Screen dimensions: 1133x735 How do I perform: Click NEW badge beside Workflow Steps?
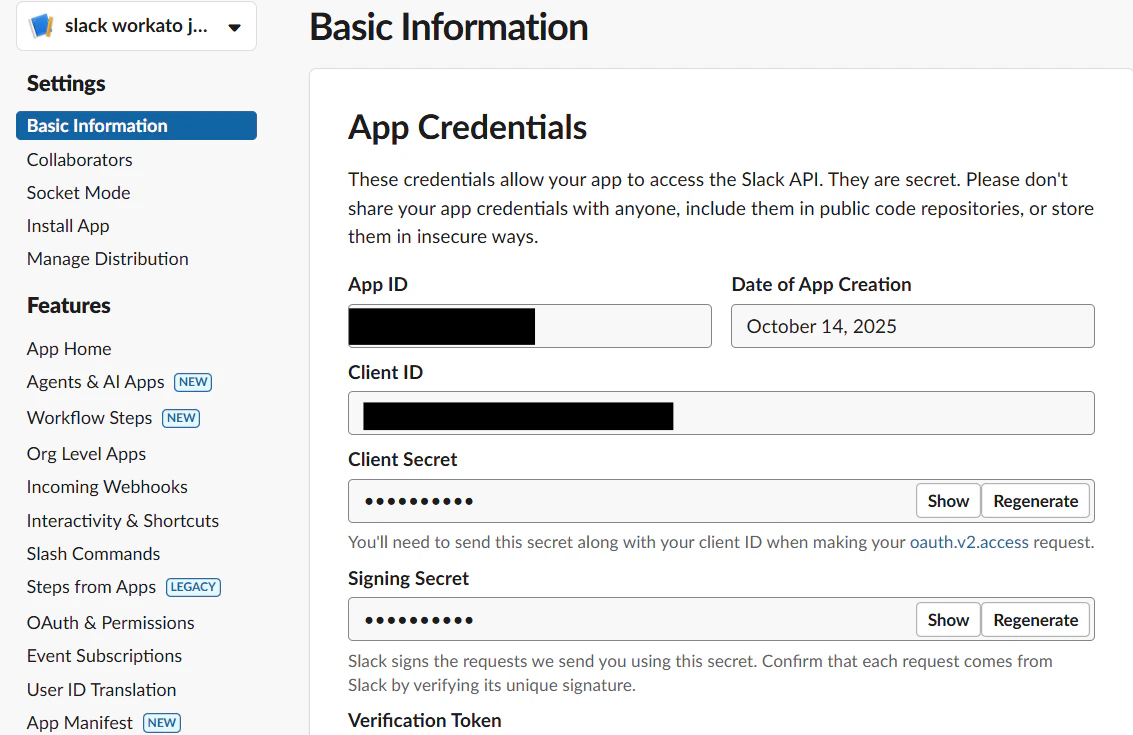[x=181, y=418]
